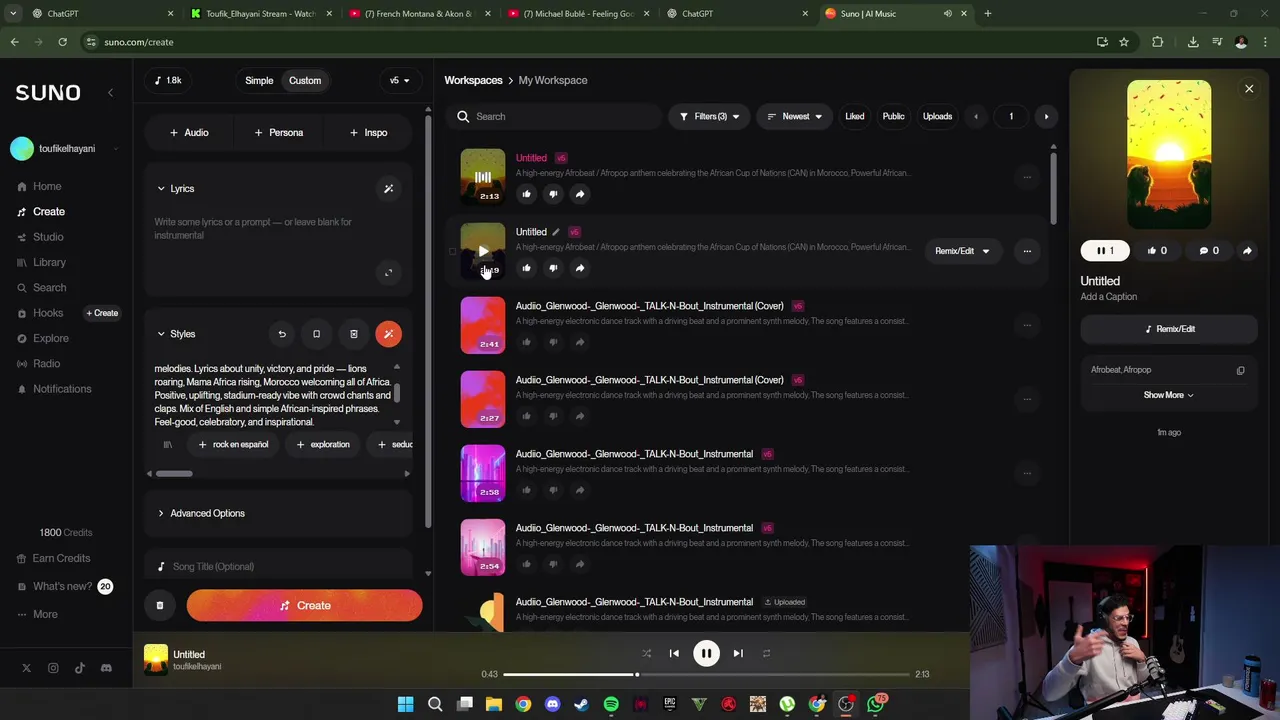Open the Filters (3) dropdown
Image resolution: width=1280 pixels, height=720 pixels.
[x=709, y=116]
